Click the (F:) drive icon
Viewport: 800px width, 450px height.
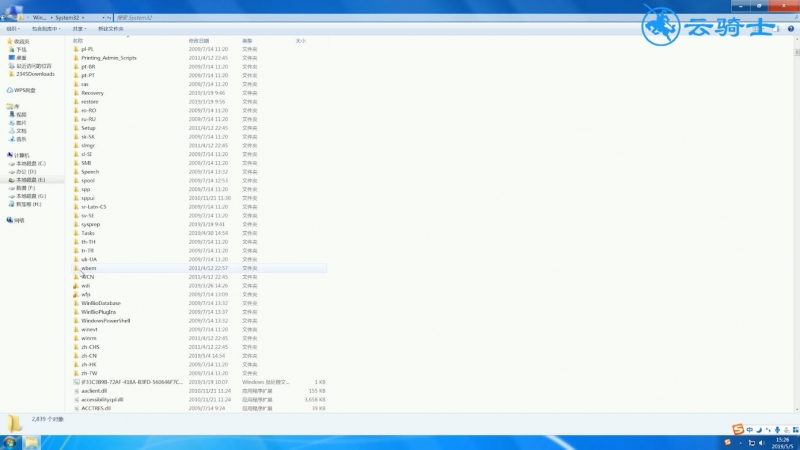(x=12, y=188)
